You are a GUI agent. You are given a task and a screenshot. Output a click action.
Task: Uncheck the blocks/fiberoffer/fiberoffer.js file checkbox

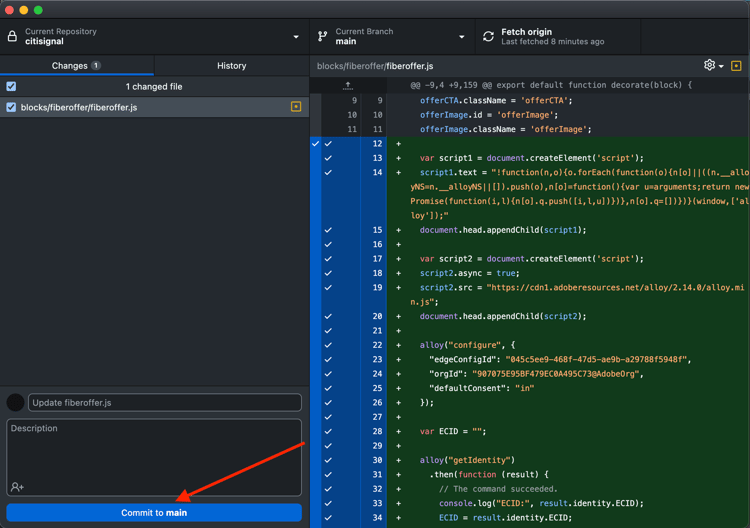[x=11, y=107]
